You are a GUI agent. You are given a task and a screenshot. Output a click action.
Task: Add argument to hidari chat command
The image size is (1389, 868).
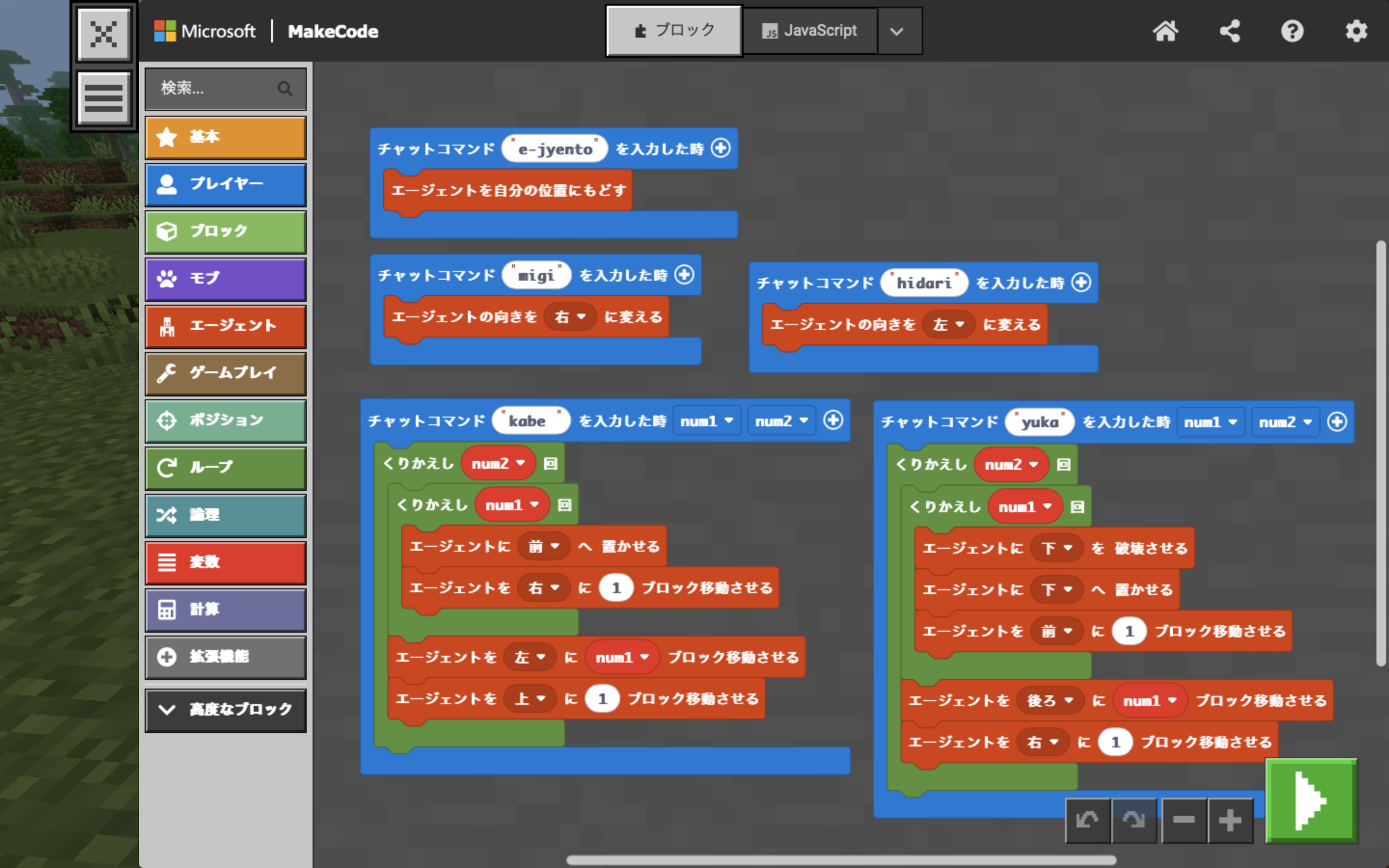tap(1081, 282)
